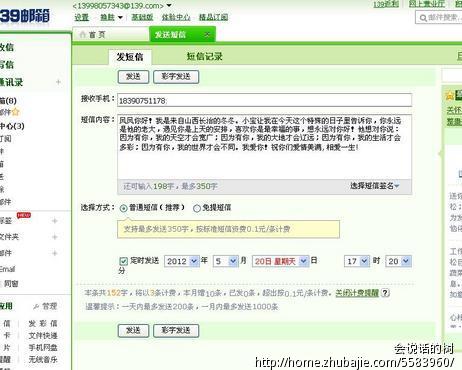462x370 pixels.
Task: Open the month 5 dropdown
Action: tap(226, 261)
